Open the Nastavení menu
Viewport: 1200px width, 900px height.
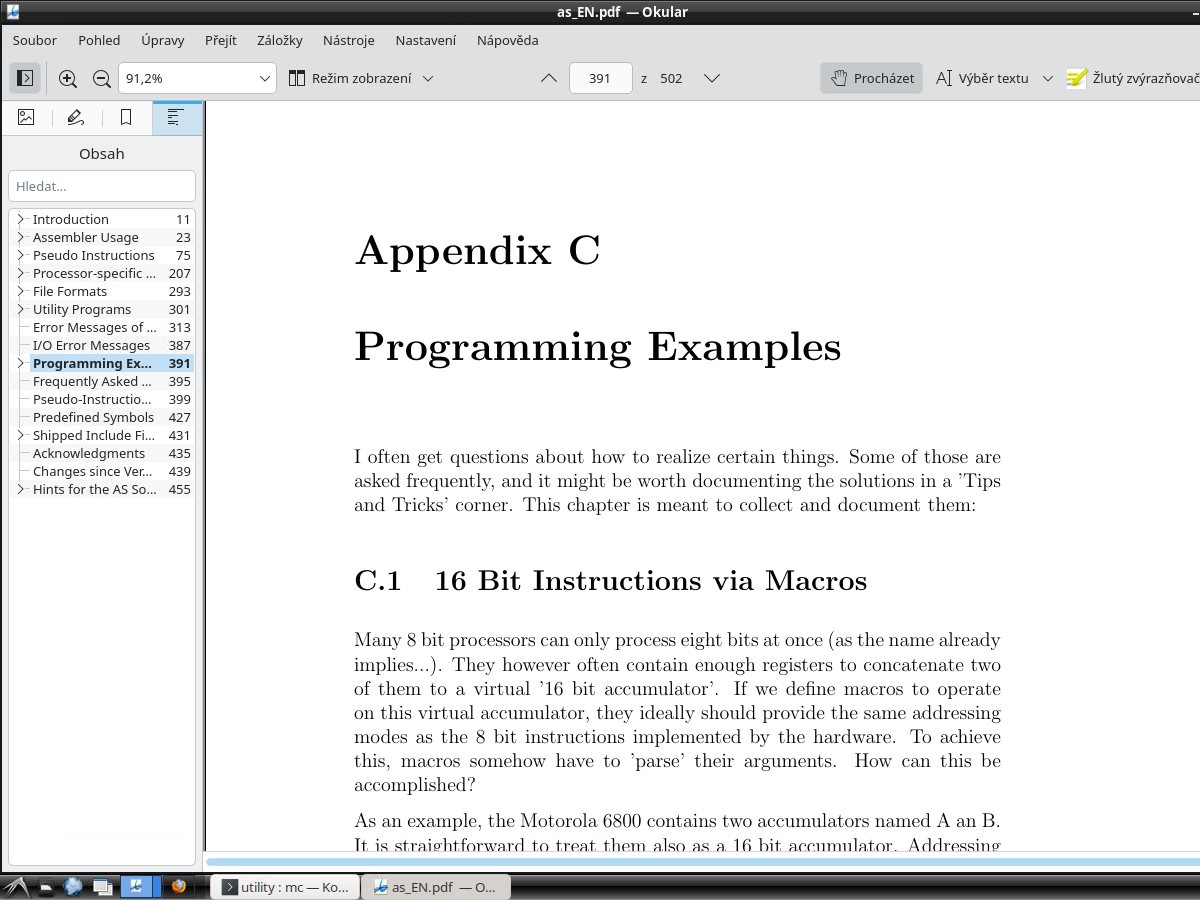(x=426, y=40)
